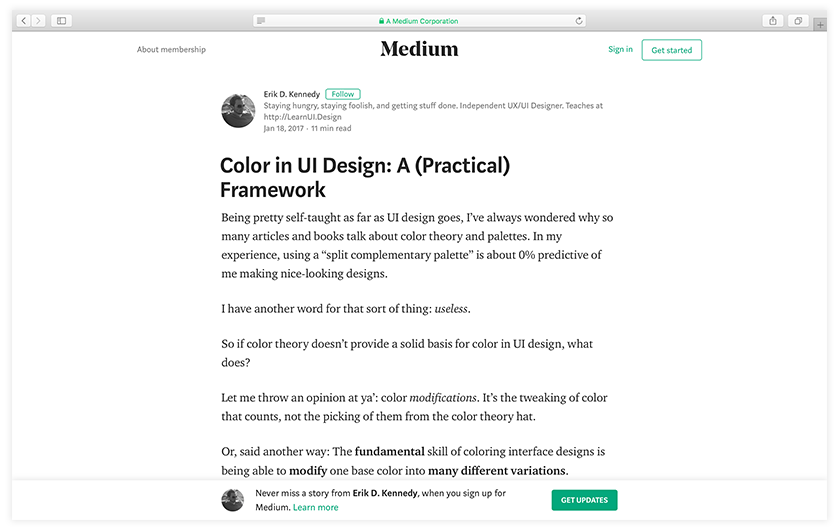Viewport: 840px width, 530px height.
Task: Click the address bar URL field
Action: click(420, 20)
